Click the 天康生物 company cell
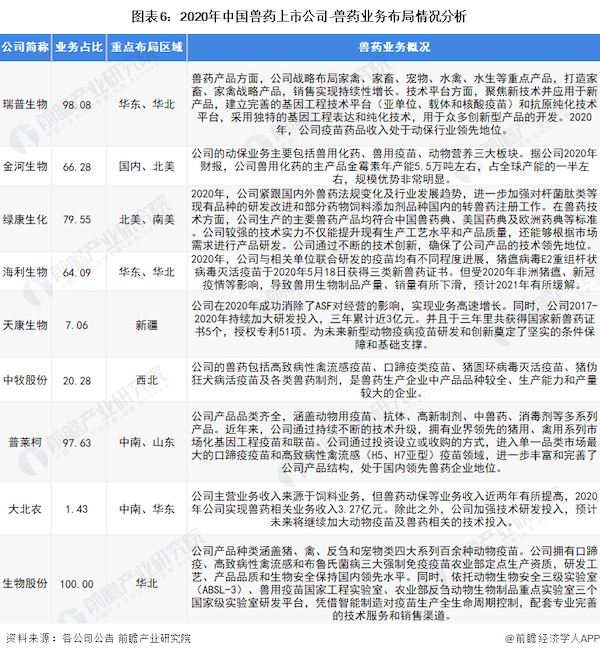This screenshot has height=655, width=600. [25, 325]
